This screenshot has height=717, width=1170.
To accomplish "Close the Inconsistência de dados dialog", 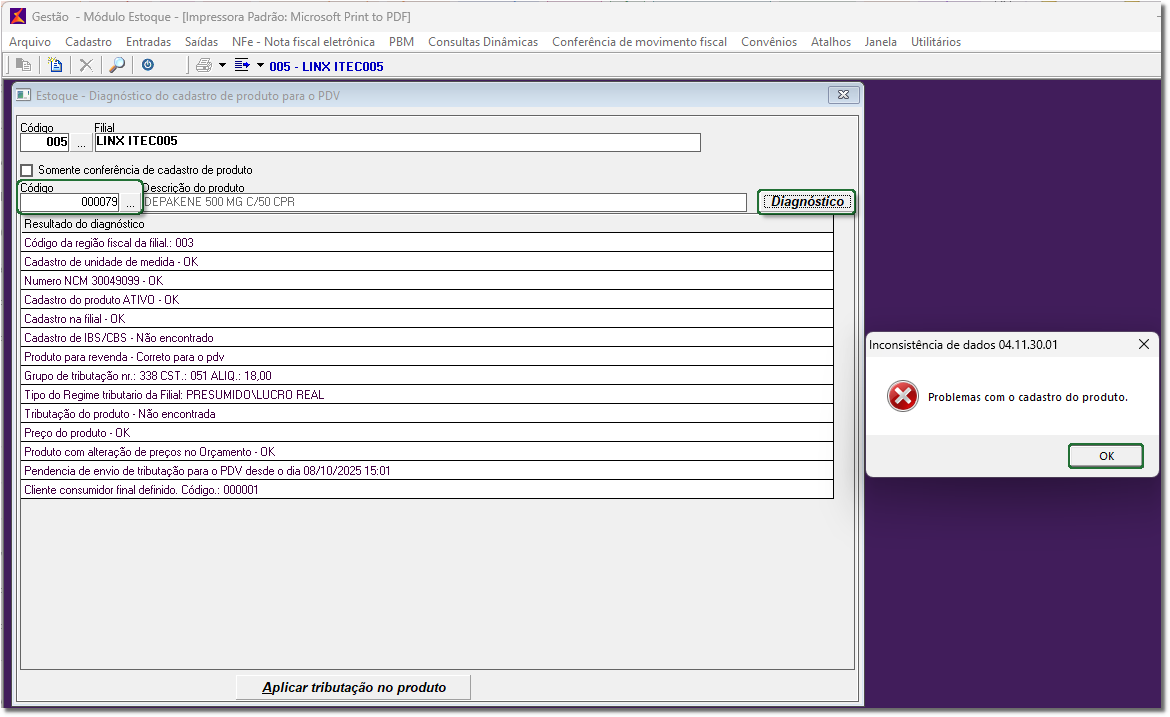I will click(1144, 344).
